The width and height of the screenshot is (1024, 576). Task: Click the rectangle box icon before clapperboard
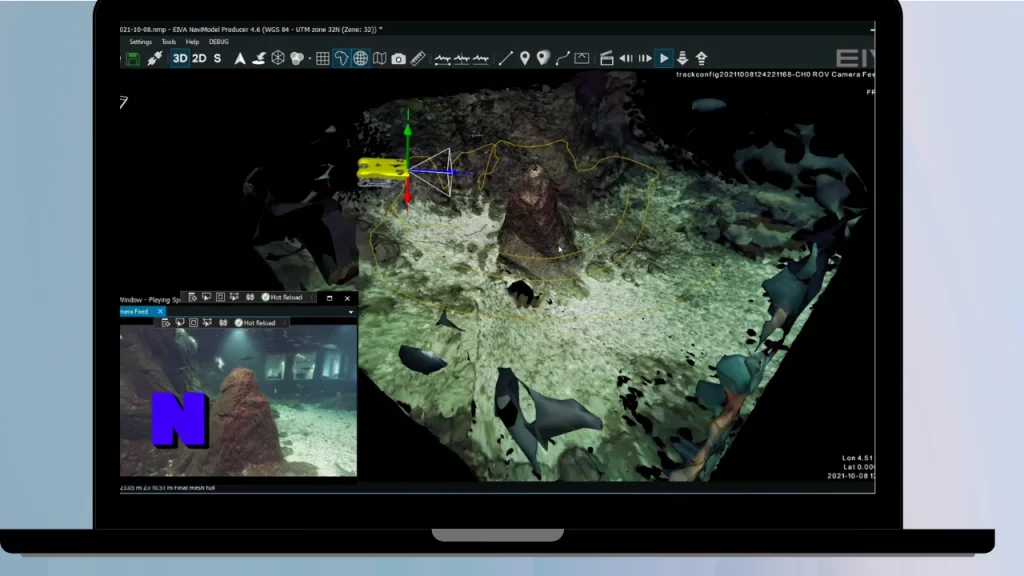click(x=581, y=58)
